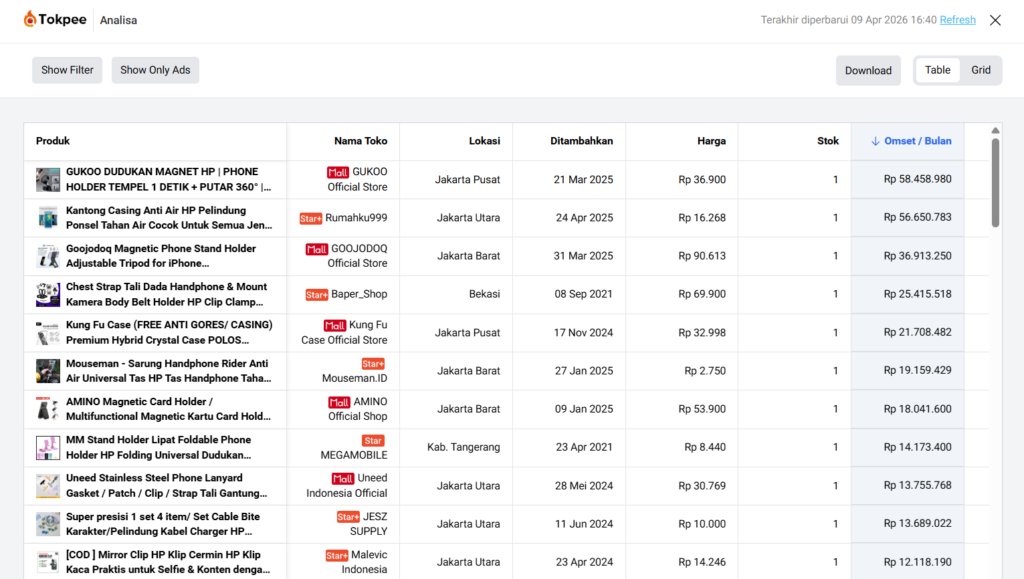Sort by Ditambahkan column header
Viewport: 1024px width, 579px height.
pos(581,141)
